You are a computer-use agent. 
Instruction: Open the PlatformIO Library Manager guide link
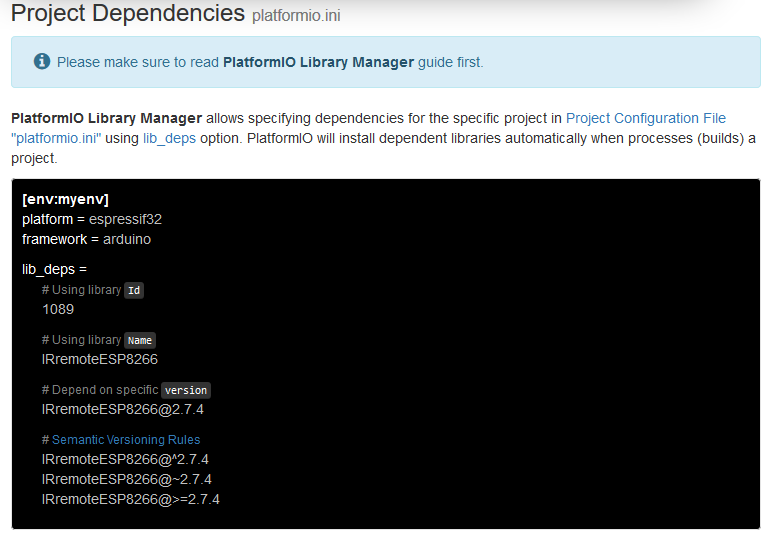318,62
